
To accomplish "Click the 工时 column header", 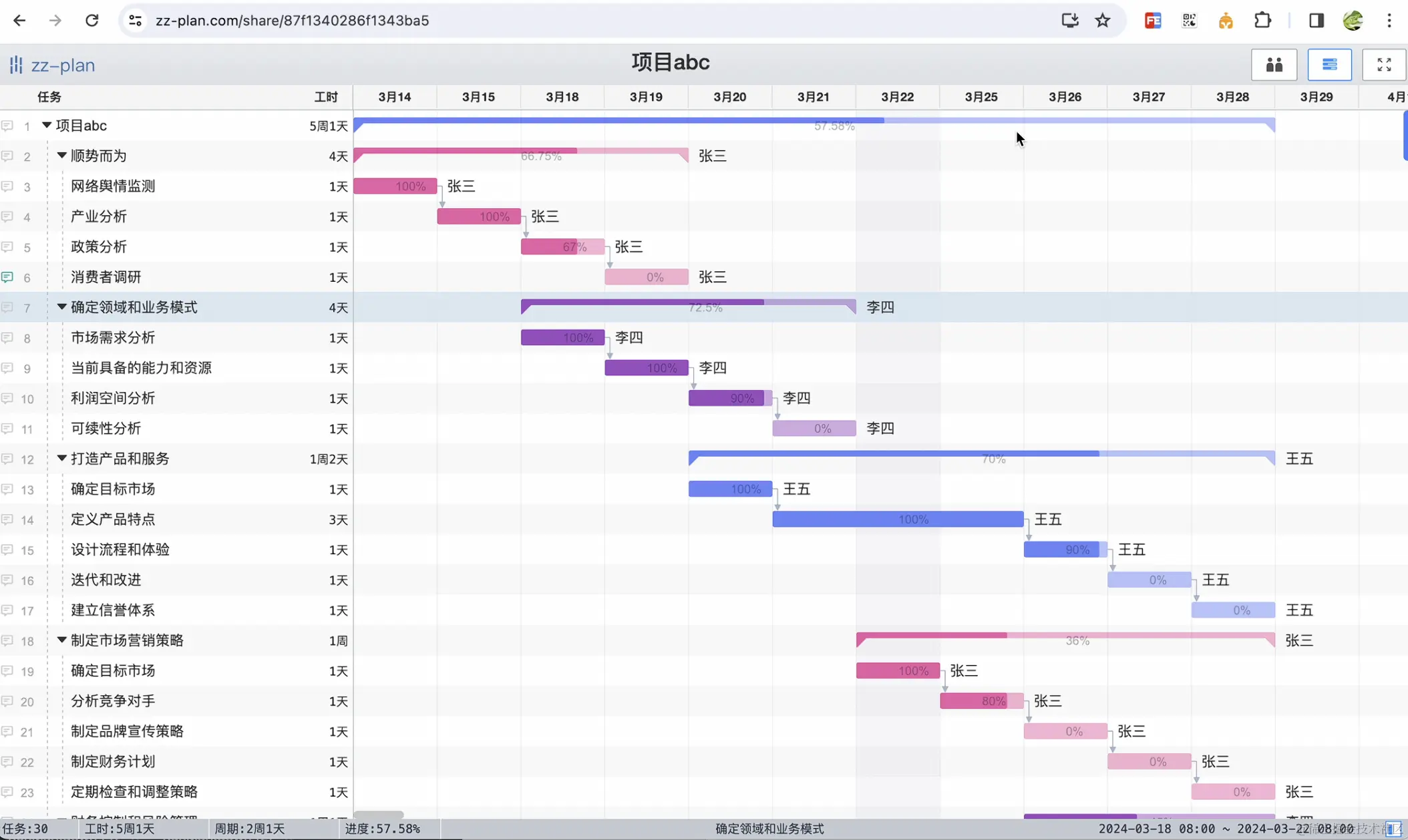I will tap(326, 97).
